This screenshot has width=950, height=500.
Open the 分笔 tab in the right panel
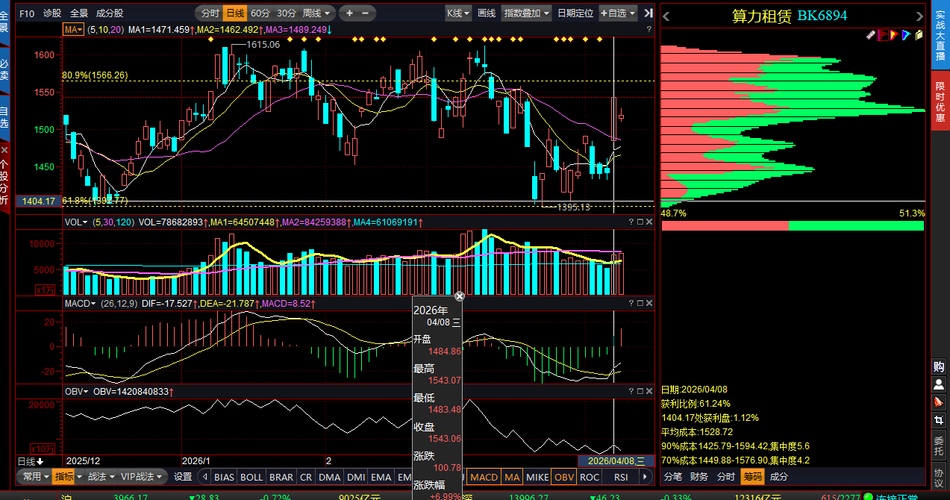click(673, 477)
